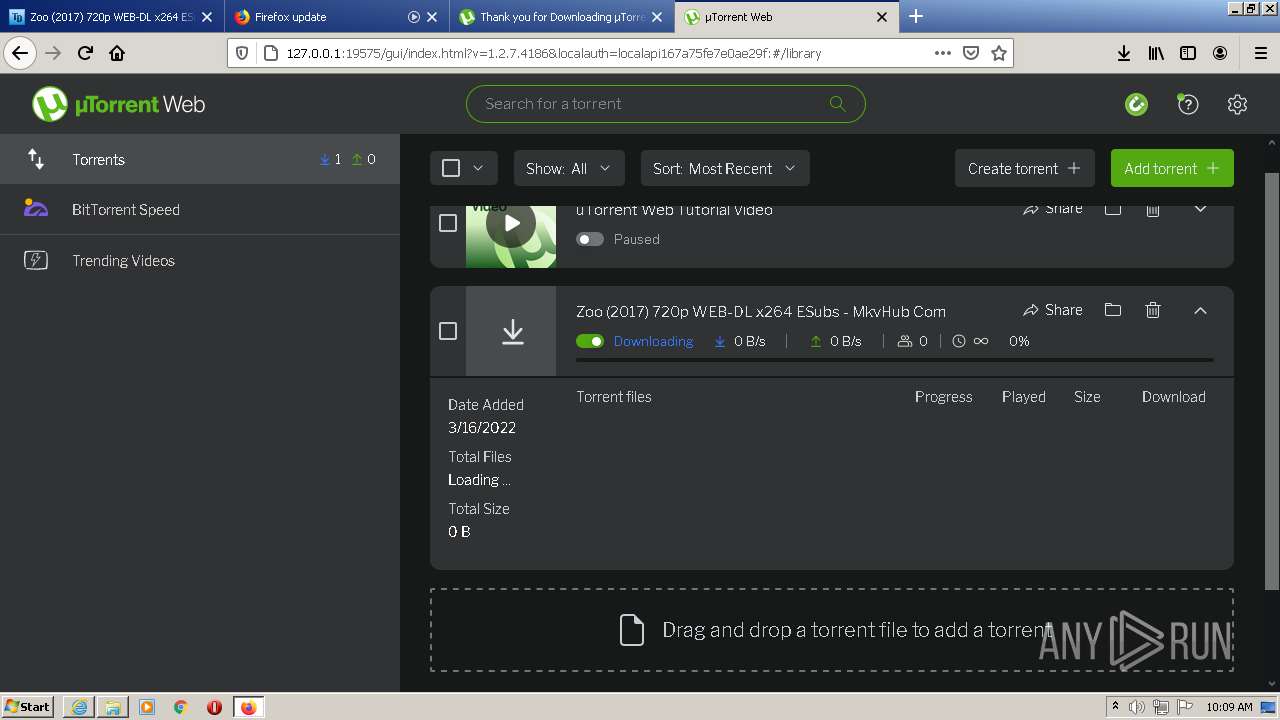This screenshot has width=1280, height=720.
Task: Share the µTorrent Web Tutorial Video
Action: (x=1052, y=209)
